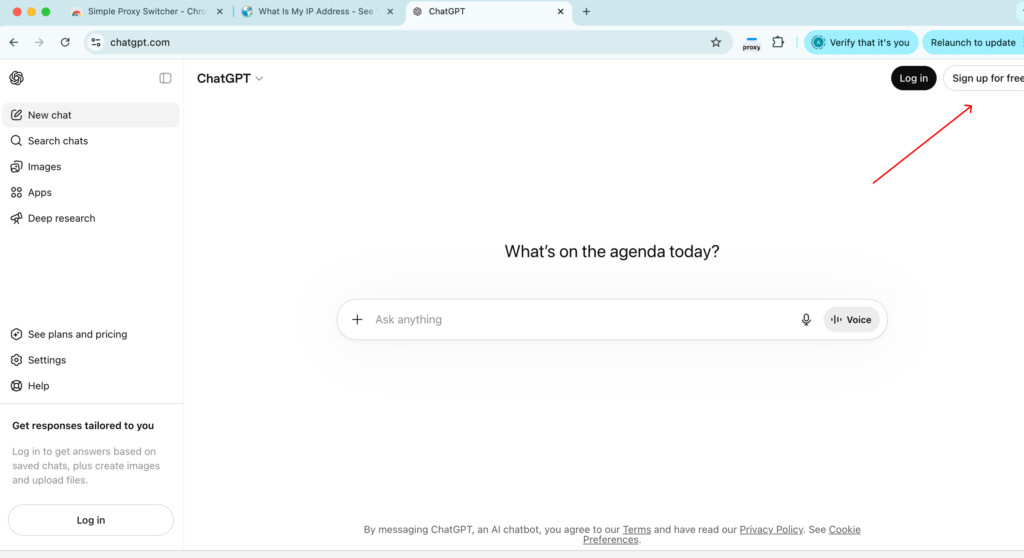The image size is (1024, 558).
Task: Click Relaunch to update button
Action: 973,42
